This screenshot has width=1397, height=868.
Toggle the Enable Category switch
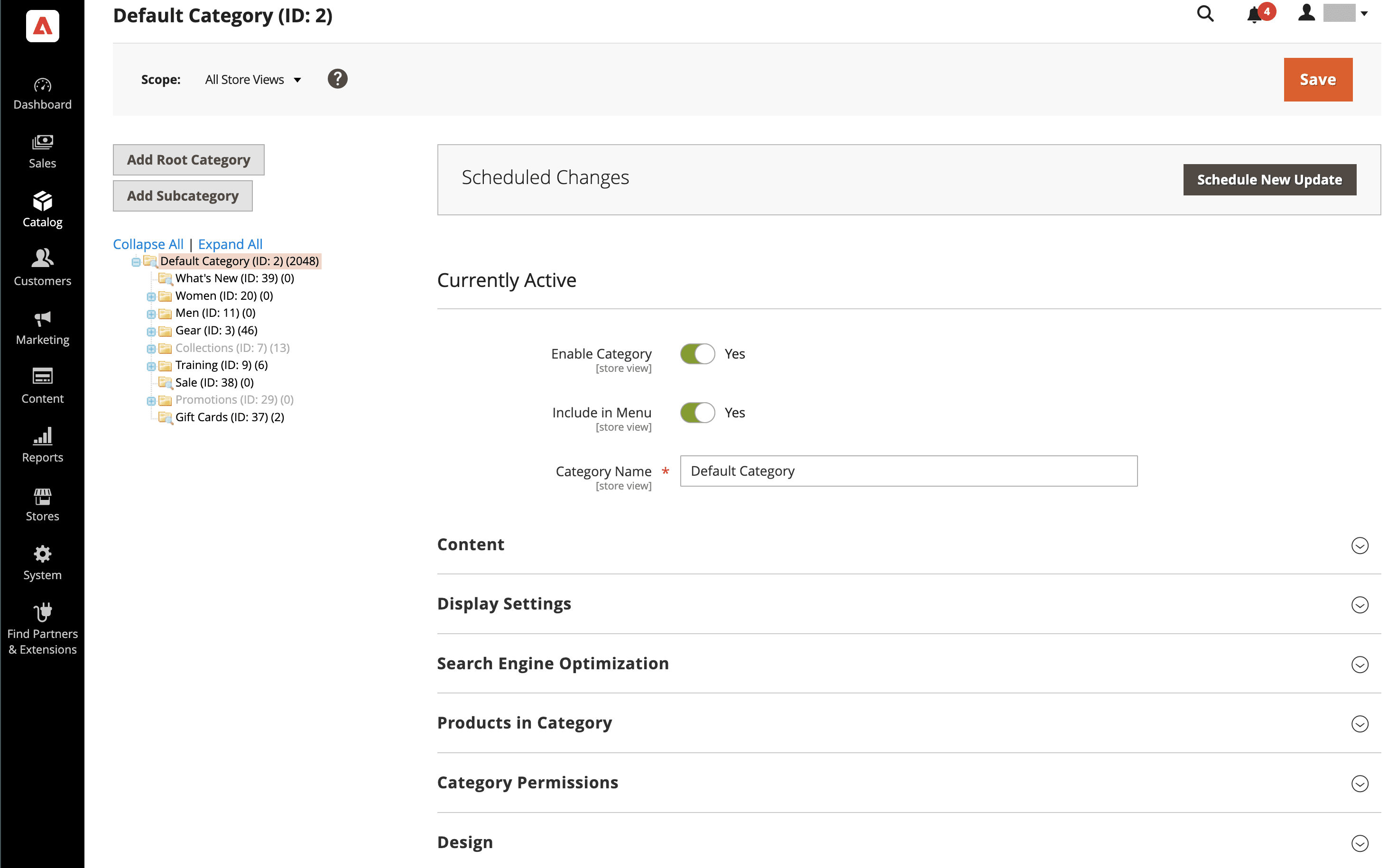[697, 353]
